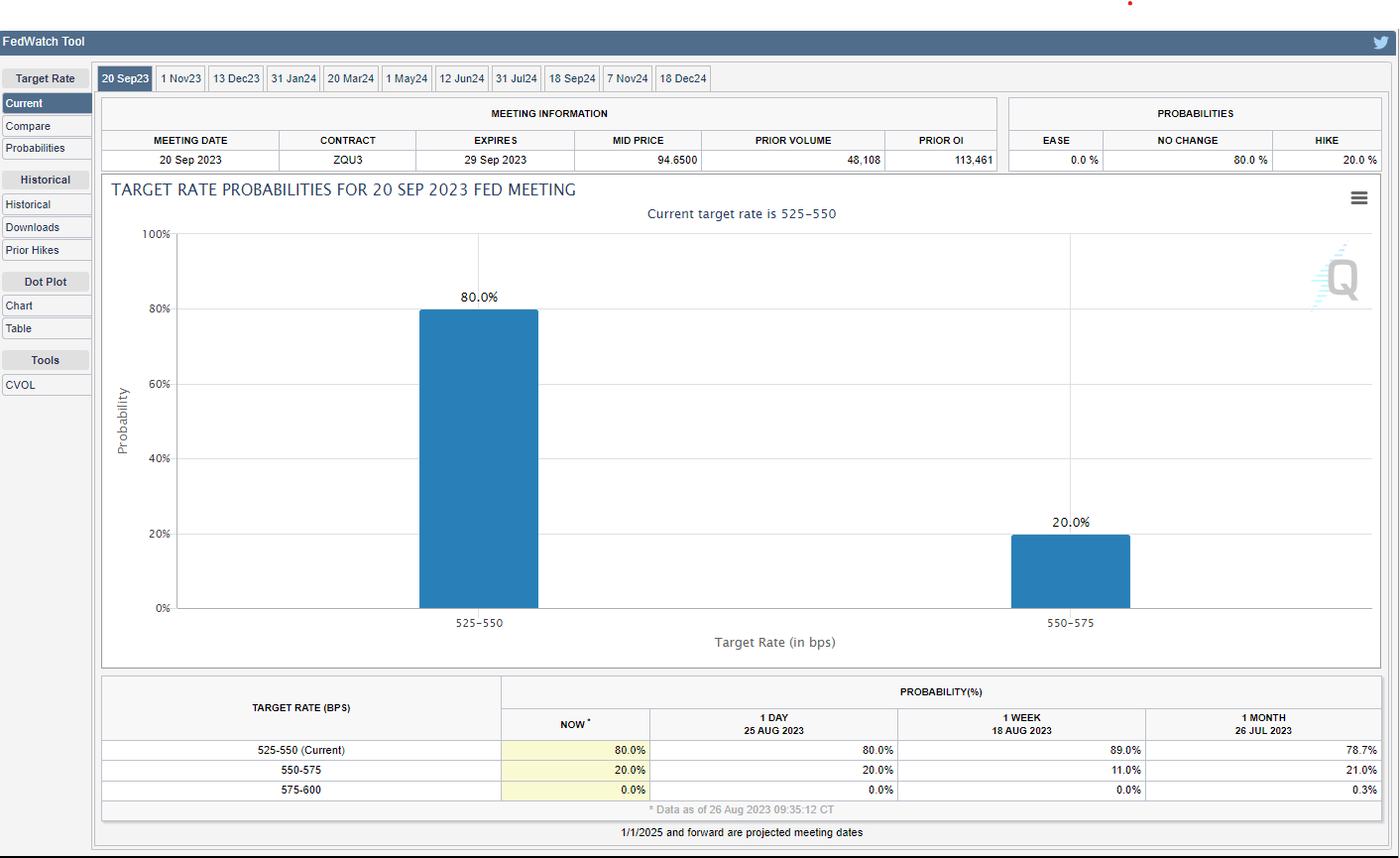Open the 31 Jul24 meeting tab
Image resolution: width=1400 pixels, height=858 pixels.
coord(517,78)
